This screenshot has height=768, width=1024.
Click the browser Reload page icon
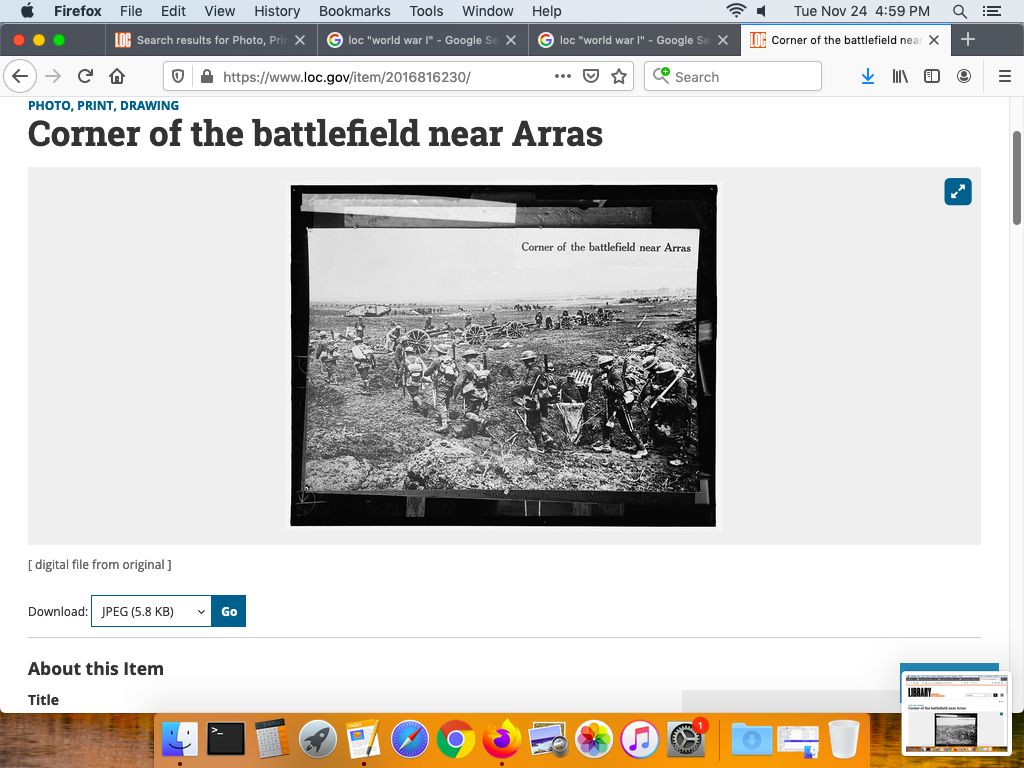(x=86, y=77)
